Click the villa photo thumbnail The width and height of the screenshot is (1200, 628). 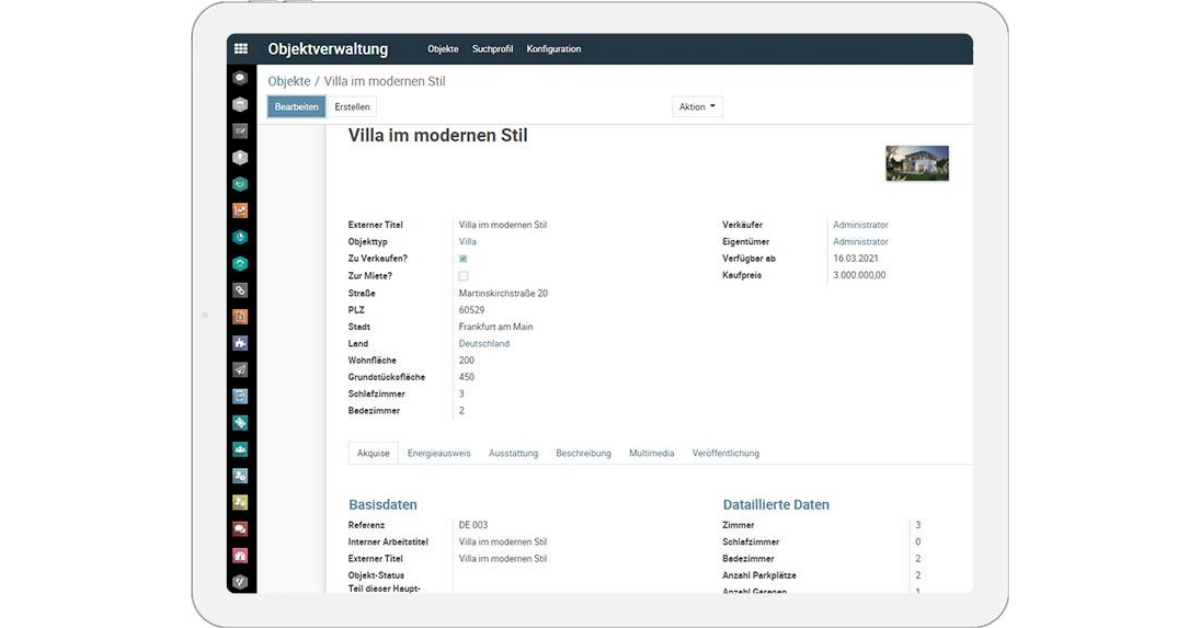click(x=919, y=162)
